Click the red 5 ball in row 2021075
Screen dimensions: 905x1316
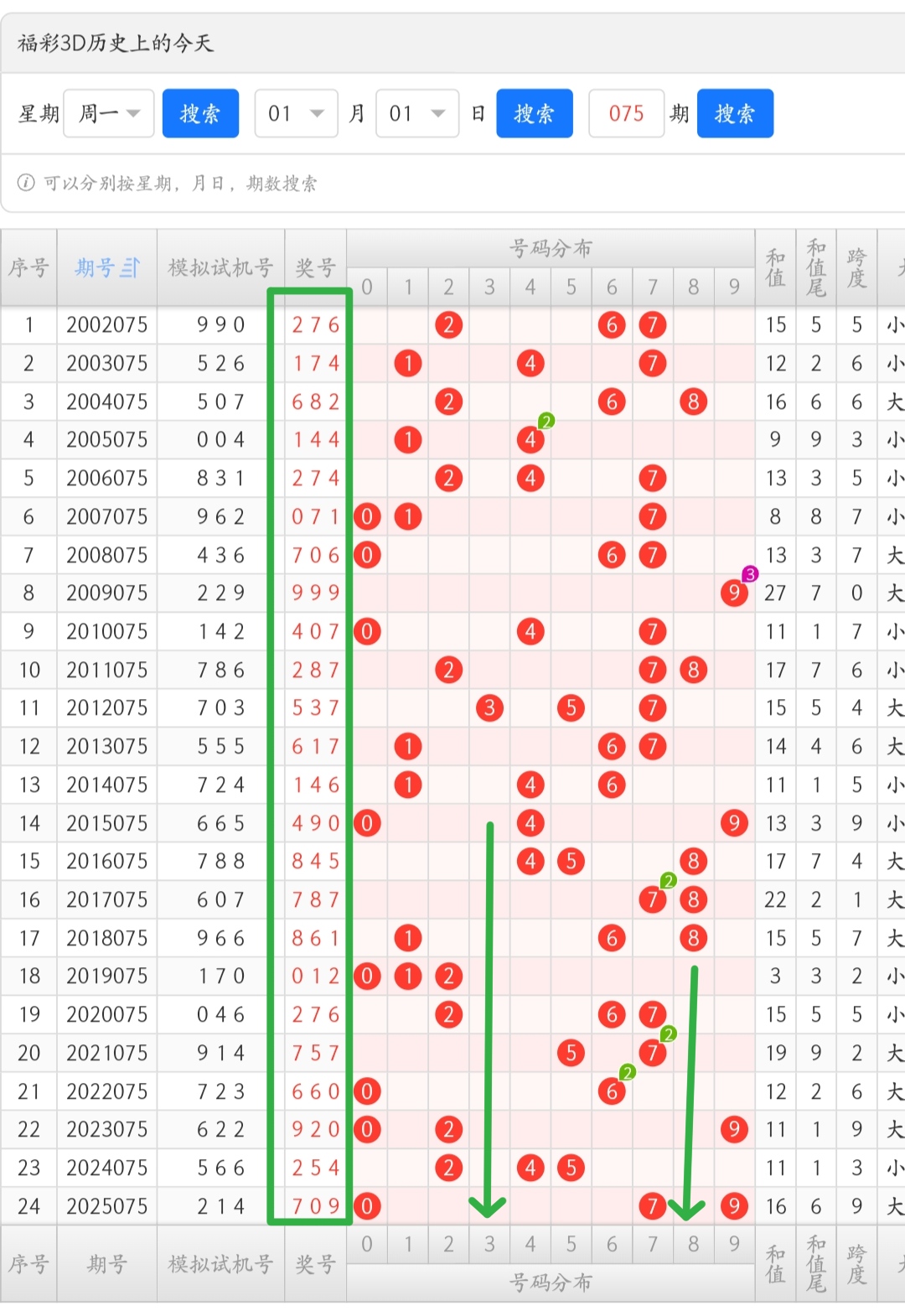[571, 1053]
